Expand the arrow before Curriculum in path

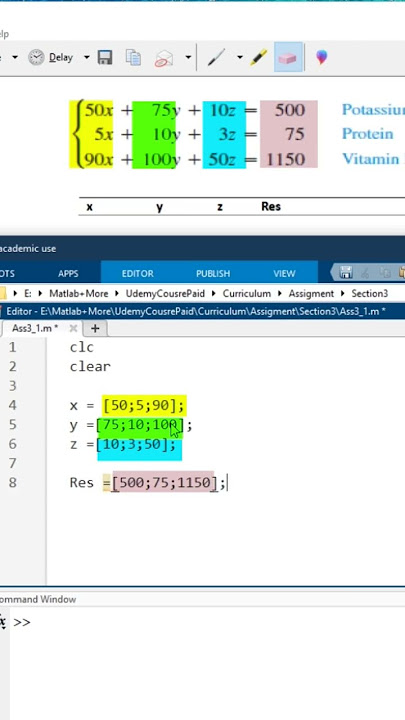pos(214,293)
